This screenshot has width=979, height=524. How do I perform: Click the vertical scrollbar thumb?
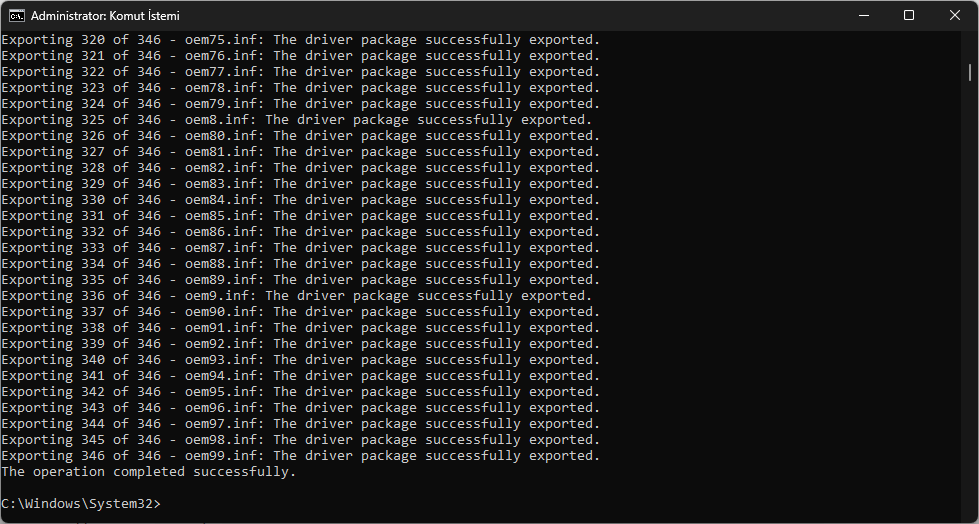pyautogui.click(x=970, y=71)
